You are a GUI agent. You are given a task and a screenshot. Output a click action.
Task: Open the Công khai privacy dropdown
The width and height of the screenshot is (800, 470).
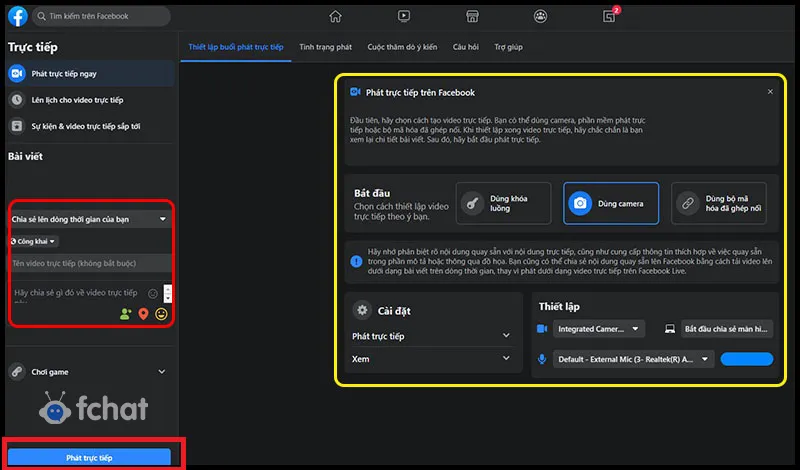pyautogui.click(x=34, y=241)
